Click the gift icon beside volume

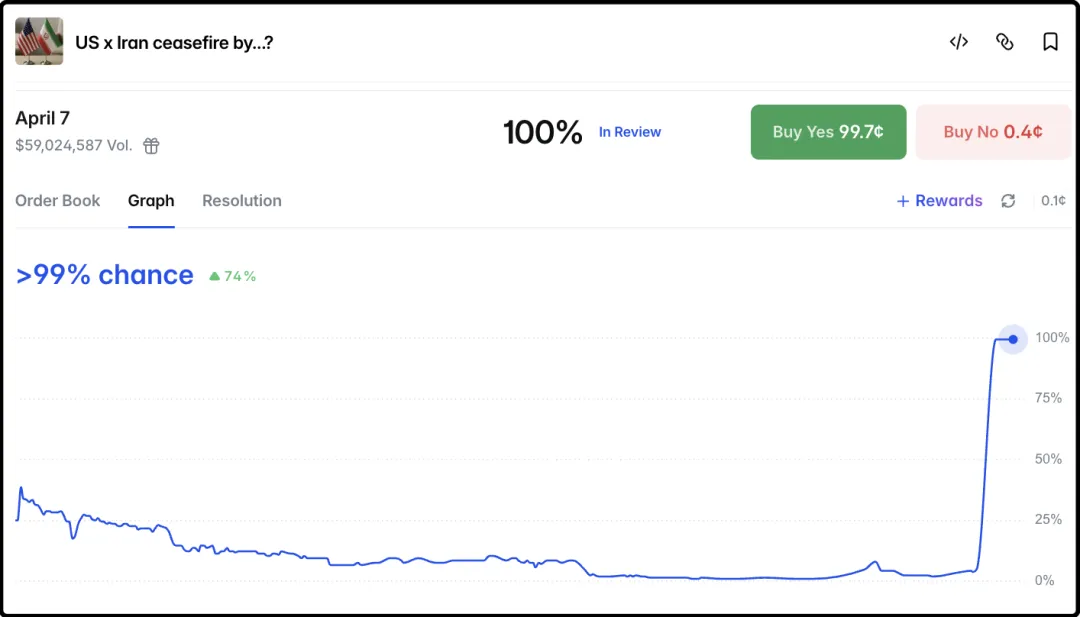point(151,146)
